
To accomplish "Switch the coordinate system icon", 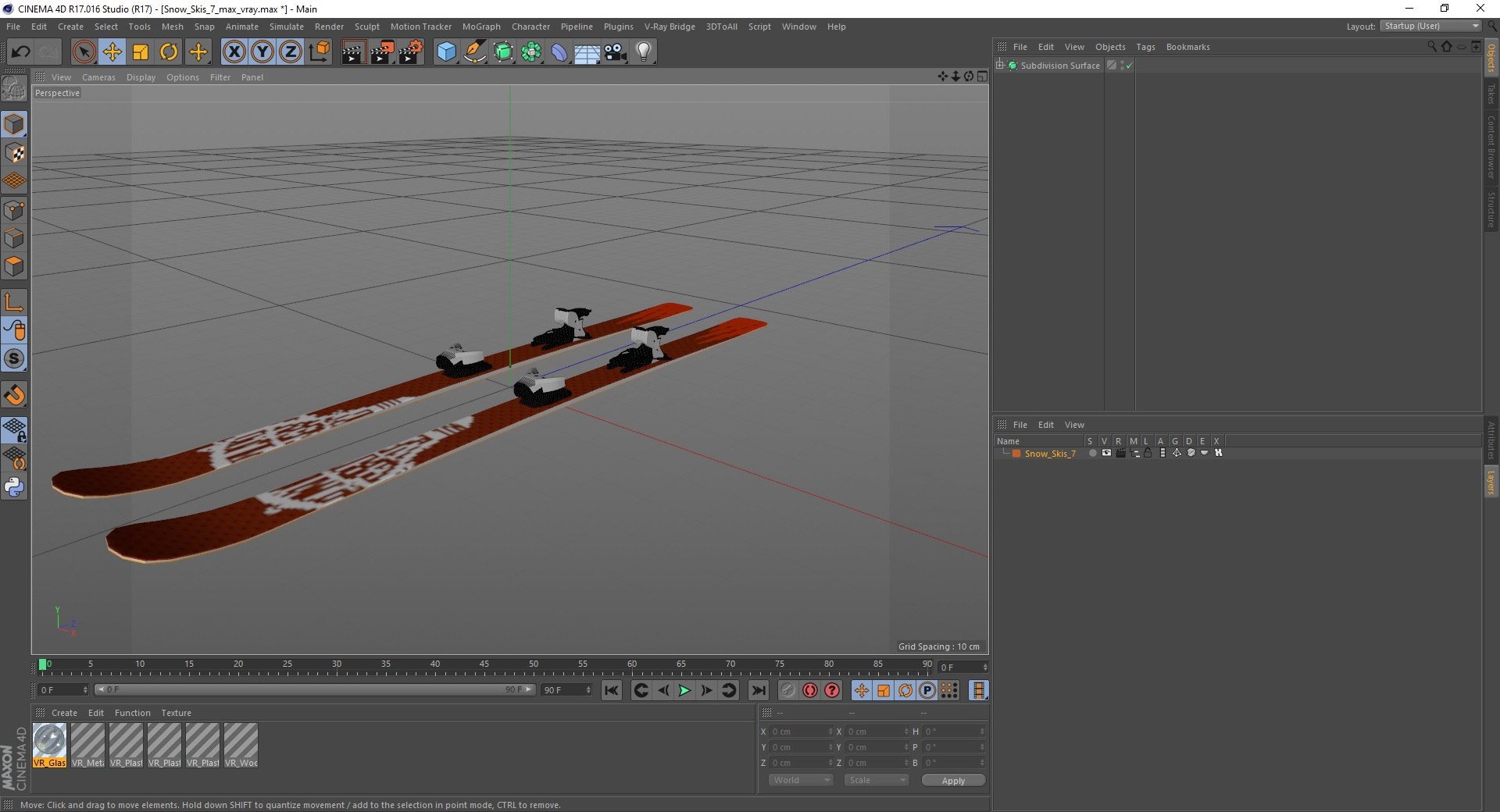I will 320,52.
